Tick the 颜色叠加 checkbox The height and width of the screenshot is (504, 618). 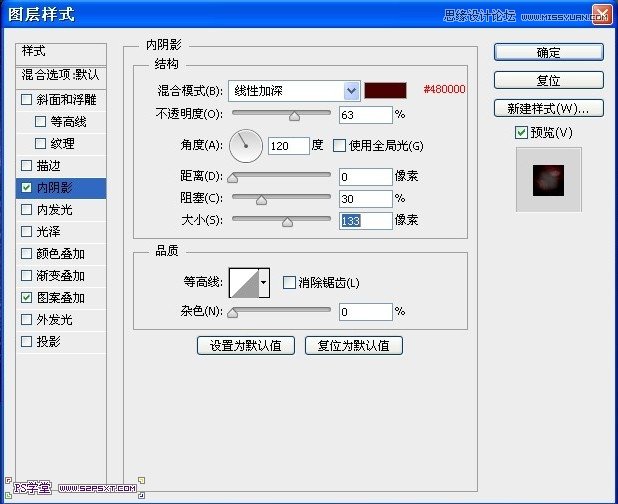(26, 253)
